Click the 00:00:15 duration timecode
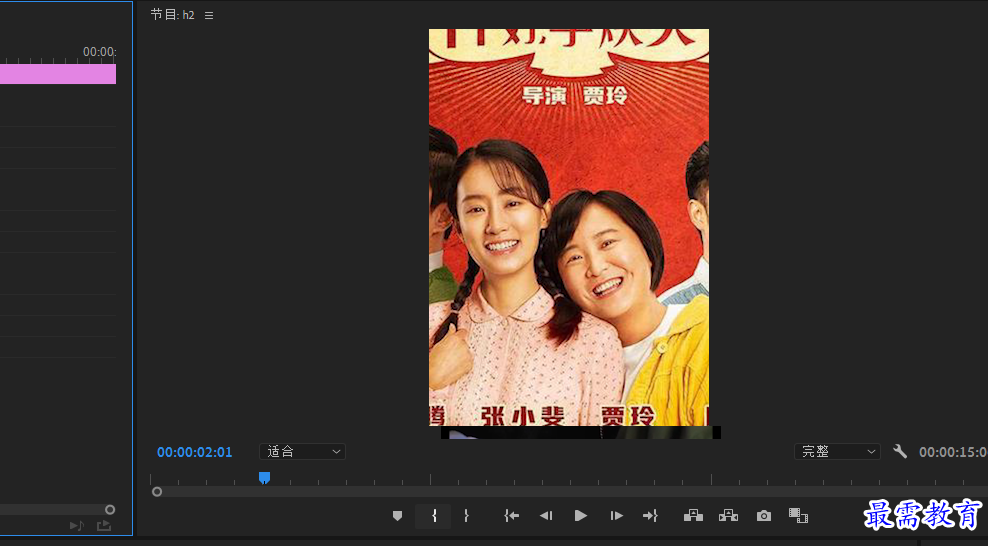This screenshot has width=988, height=546. click(x=953, y=452)
